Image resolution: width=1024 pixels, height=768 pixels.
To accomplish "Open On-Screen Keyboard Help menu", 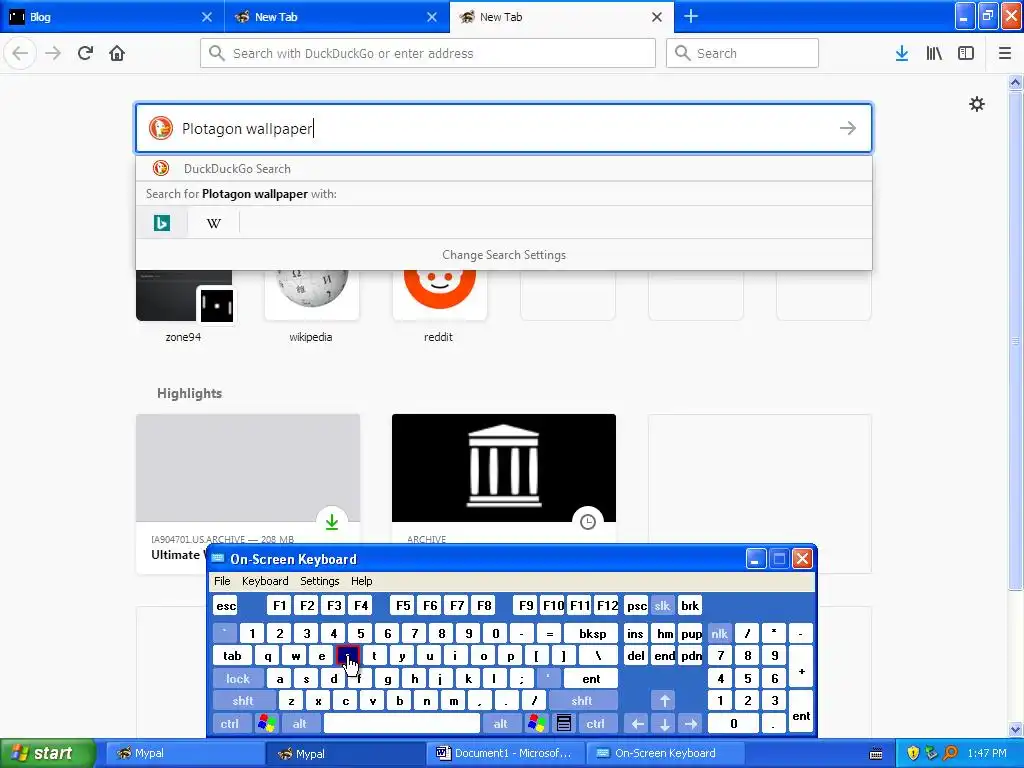I will [x=361, y=581].
